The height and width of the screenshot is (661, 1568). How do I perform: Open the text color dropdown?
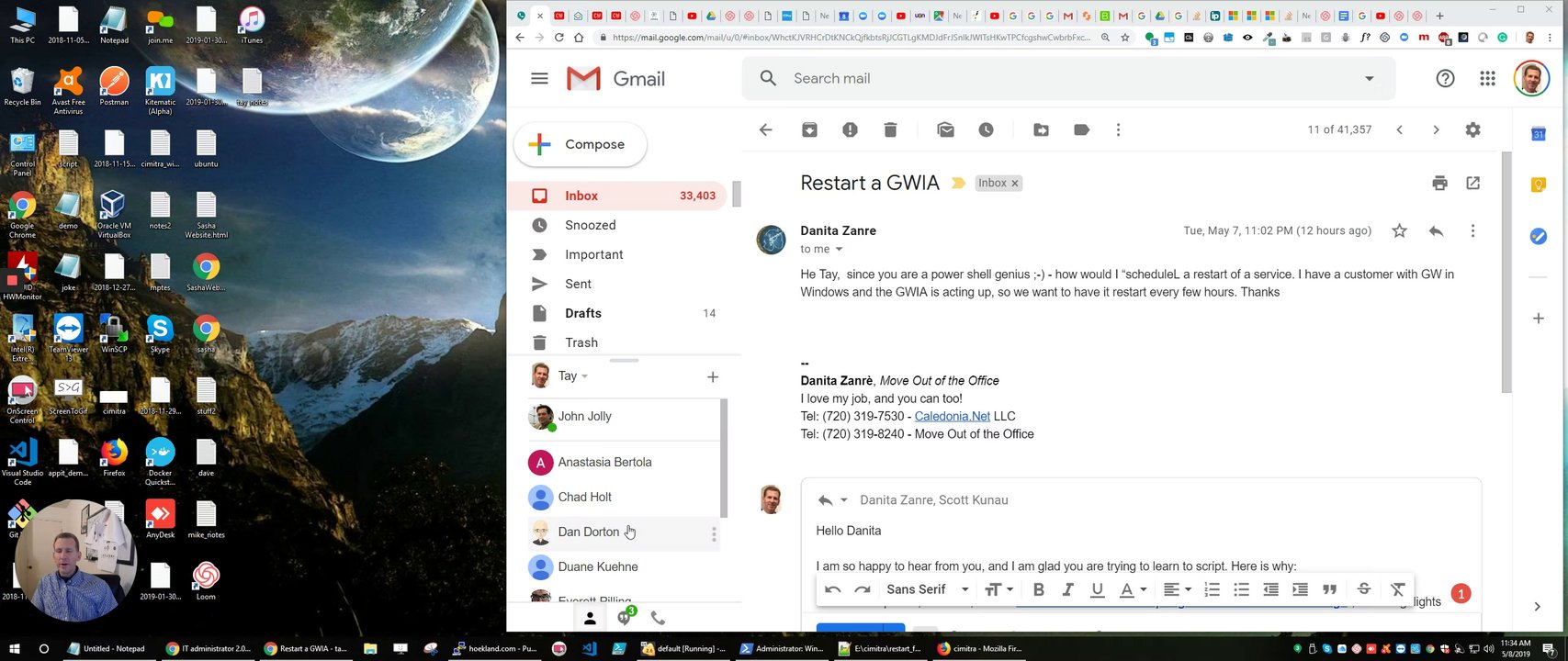click(1133, 589)
